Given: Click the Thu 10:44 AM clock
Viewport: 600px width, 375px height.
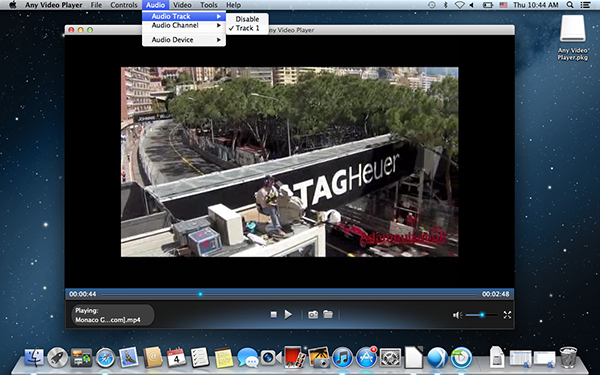Looking at the screenshot, I should click(536, 5).
